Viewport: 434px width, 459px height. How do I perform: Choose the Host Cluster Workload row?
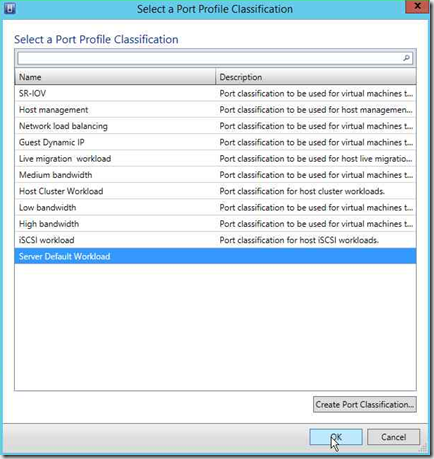pos(215,191)
